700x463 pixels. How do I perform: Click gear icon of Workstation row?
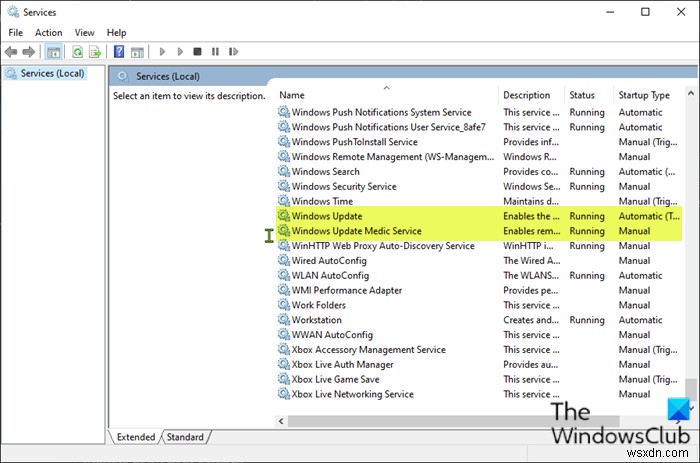pos(284,320)
